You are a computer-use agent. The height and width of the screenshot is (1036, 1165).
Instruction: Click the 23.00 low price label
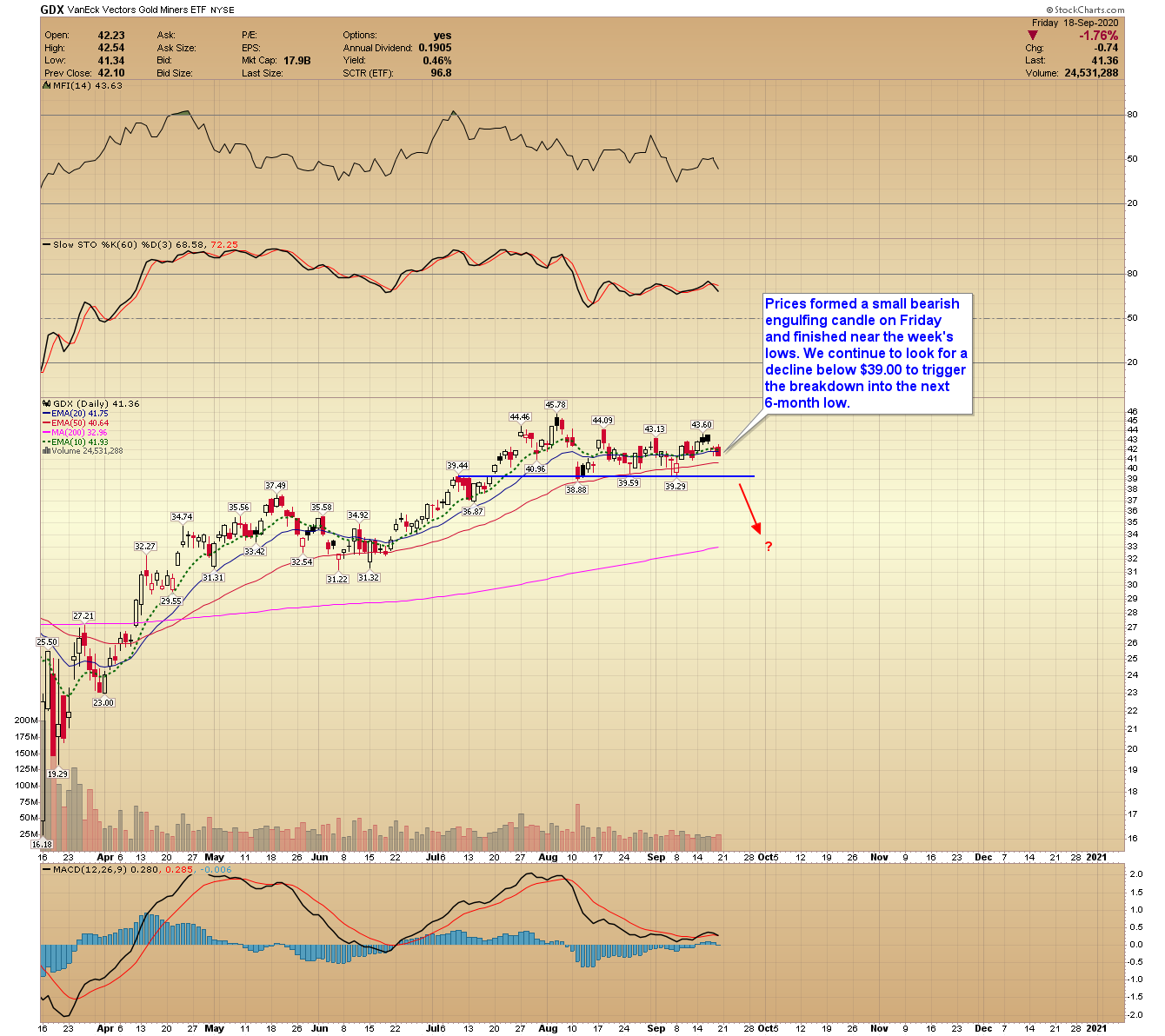click(x=103, y=703)
